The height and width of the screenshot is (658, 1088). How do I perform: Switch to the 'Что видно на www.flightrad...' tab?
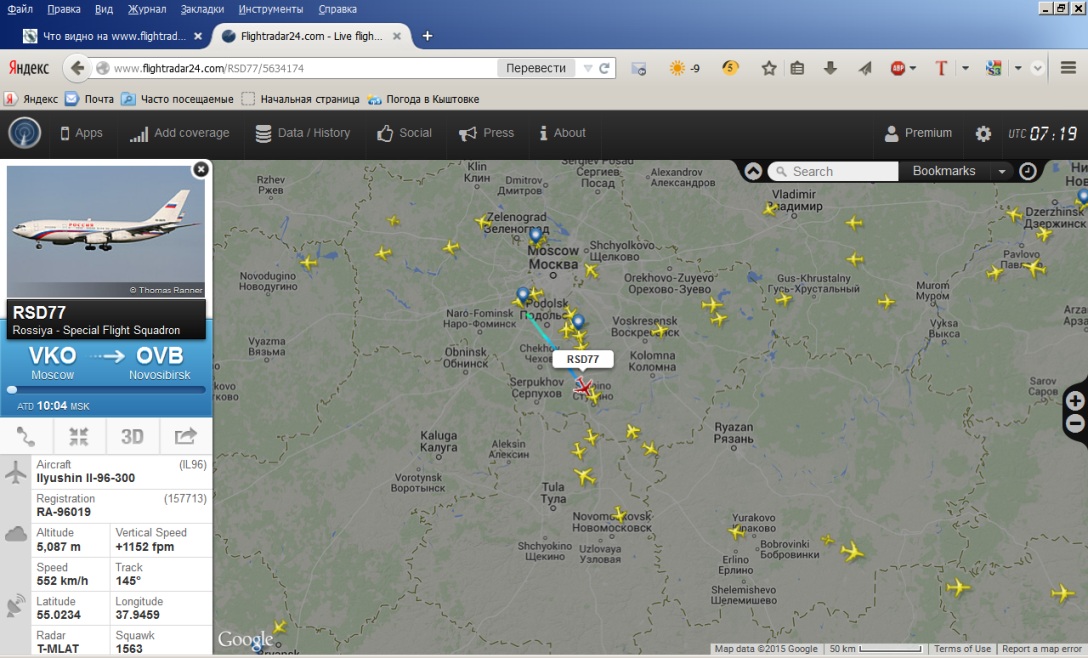pyautogui.click(x=114, y=36)
